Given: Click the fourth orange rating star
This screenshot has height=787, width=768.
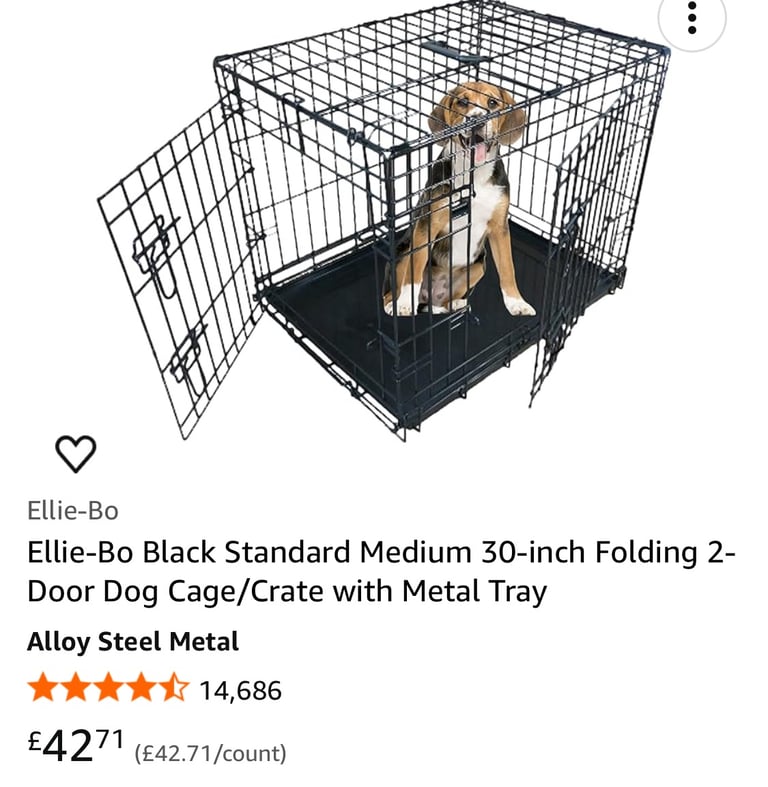Looking at the screenshot, I should pyautogui.click(x=141, y=688).
